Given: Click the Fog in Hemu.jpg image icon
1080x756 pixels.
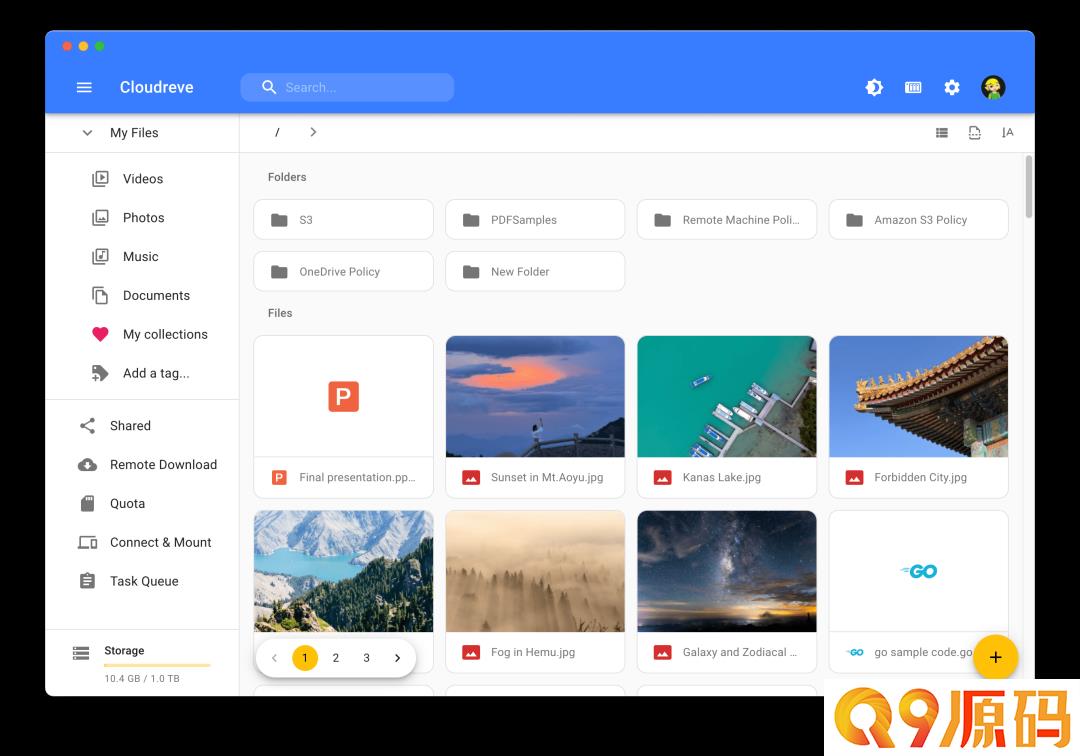Looking at the screenshot, I should (x=471, y=652).
